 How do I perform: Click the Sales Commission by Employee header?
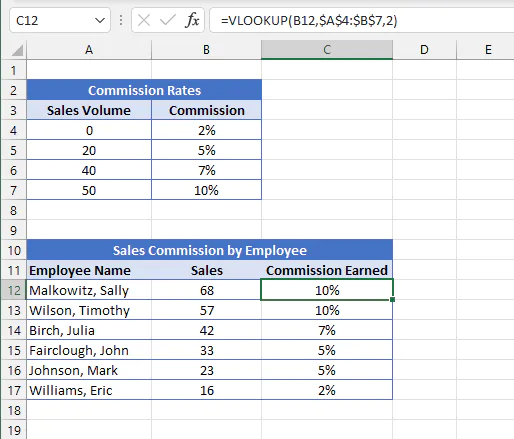[x=210, y=250]
